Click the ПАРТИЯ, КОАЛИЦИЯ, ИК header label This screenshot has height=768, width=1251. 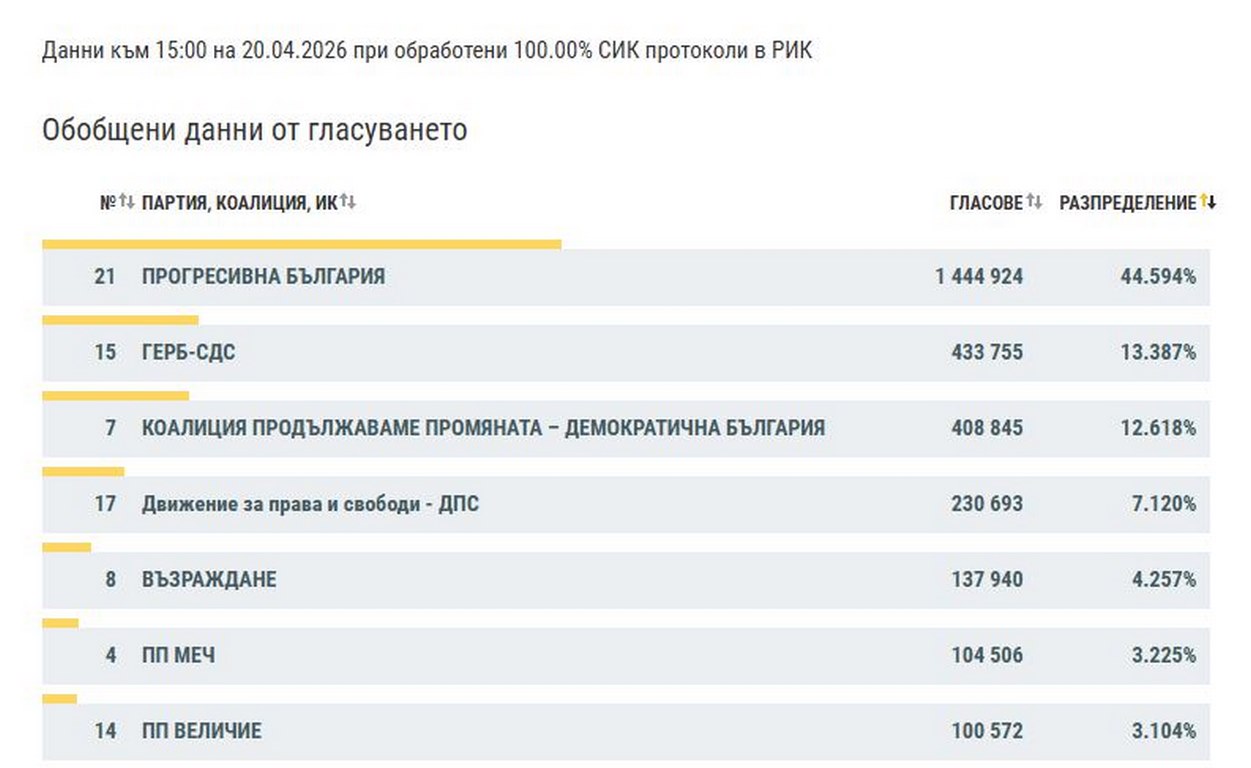click(239, 203)
